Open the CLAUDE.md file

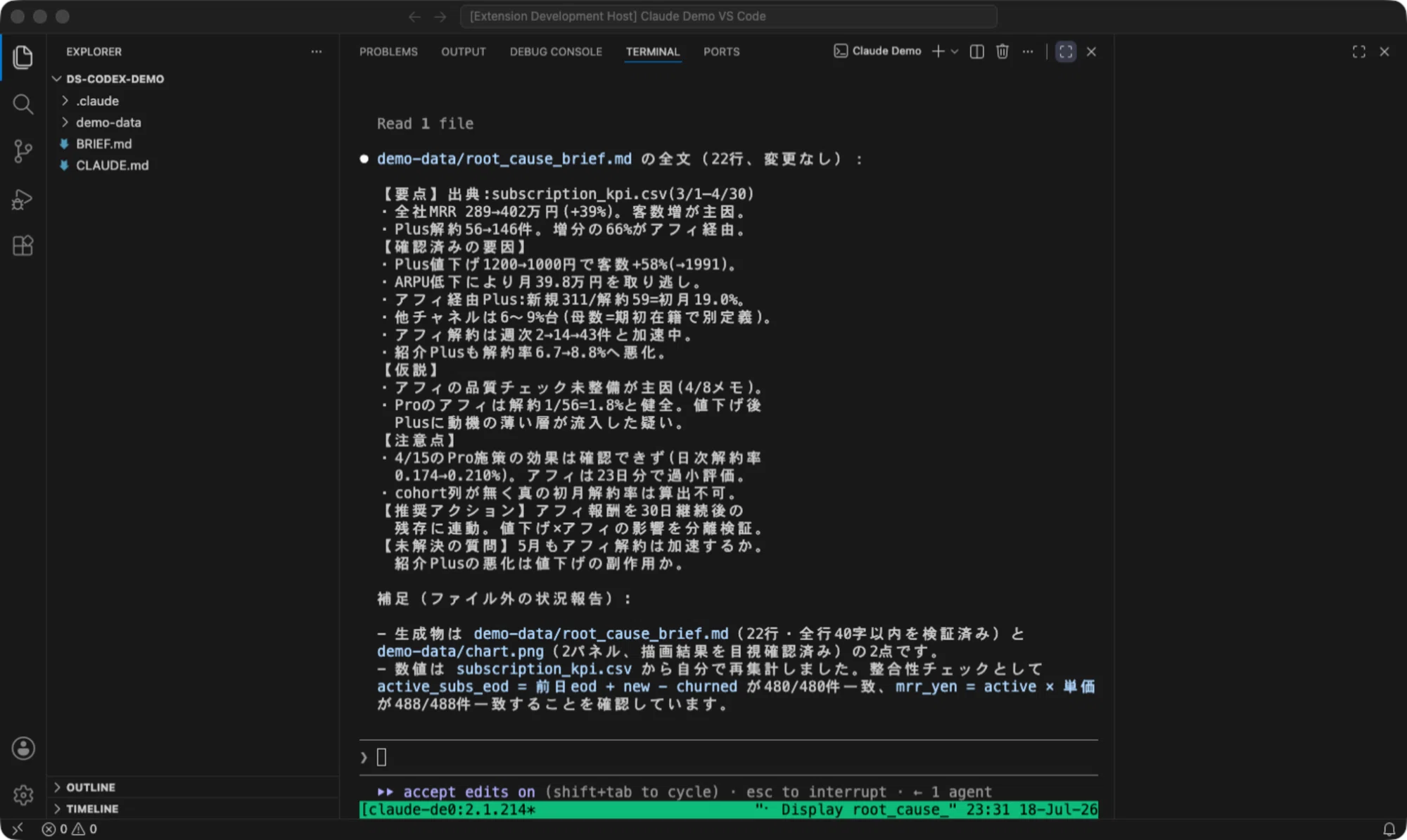tap(112, 165)
